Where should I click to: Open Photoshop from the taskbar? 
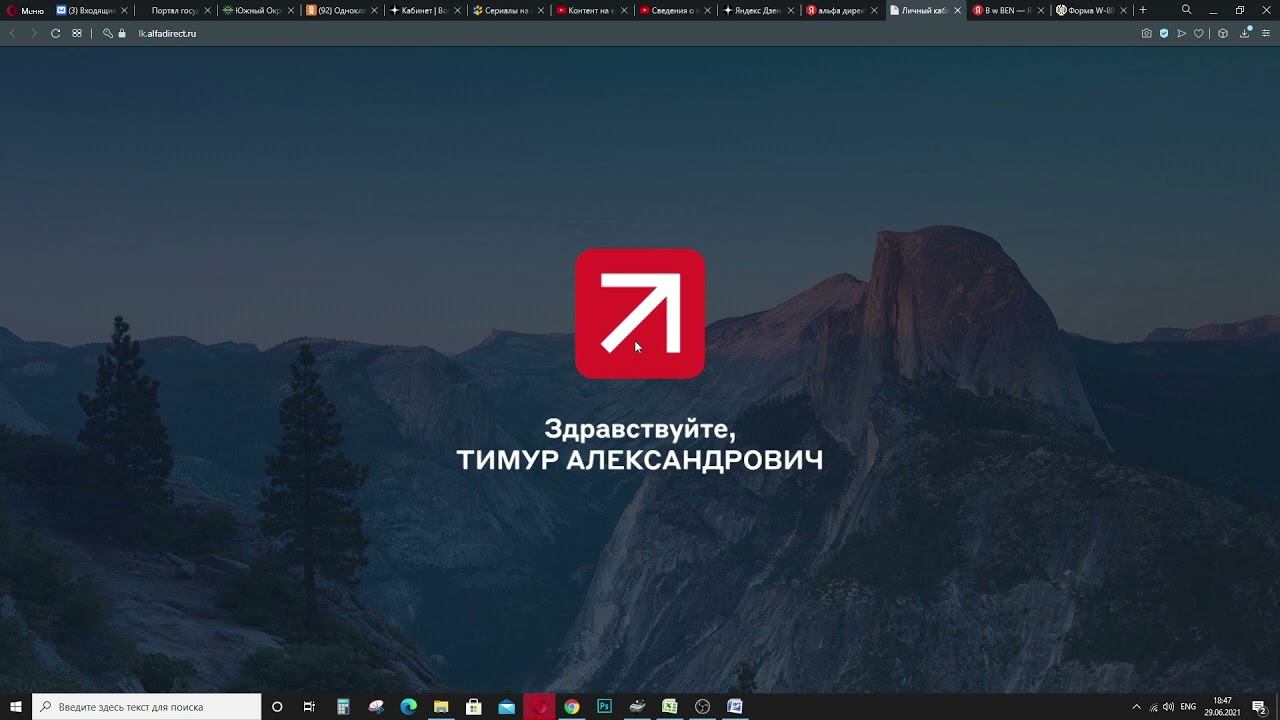(x=604, y=706)
